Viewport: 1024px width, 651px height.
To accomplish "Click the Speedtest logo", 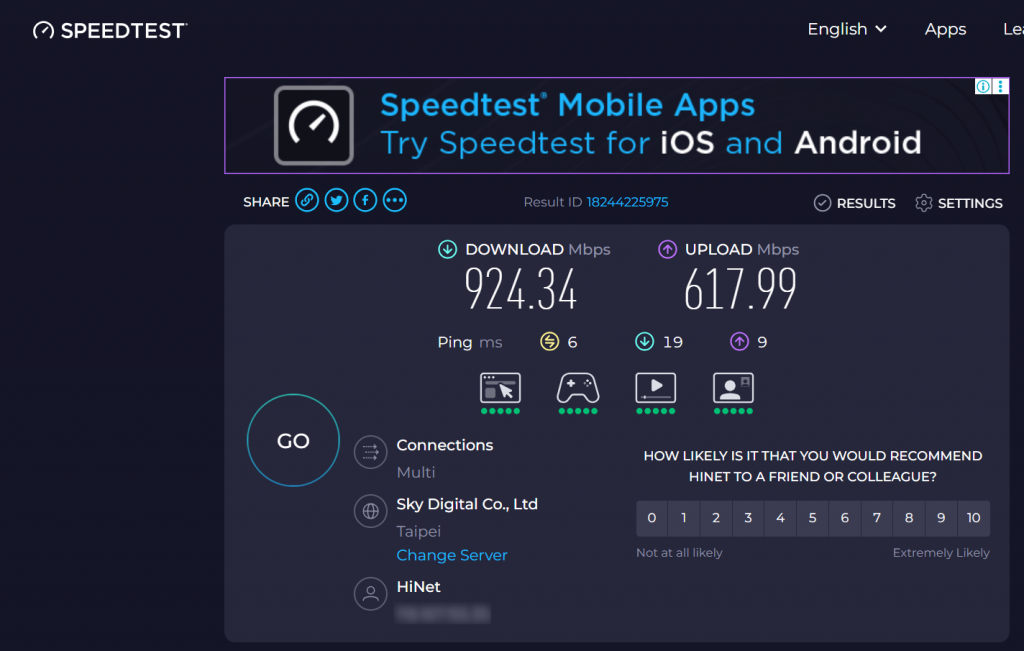I will [x=110, y=30].
